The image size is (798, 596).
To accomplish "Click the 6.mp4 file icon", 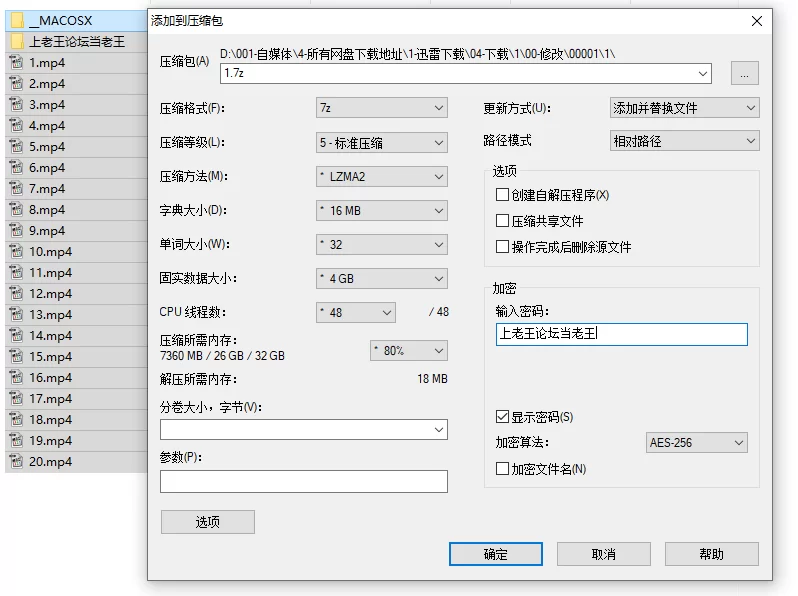I will coord(16,167).
